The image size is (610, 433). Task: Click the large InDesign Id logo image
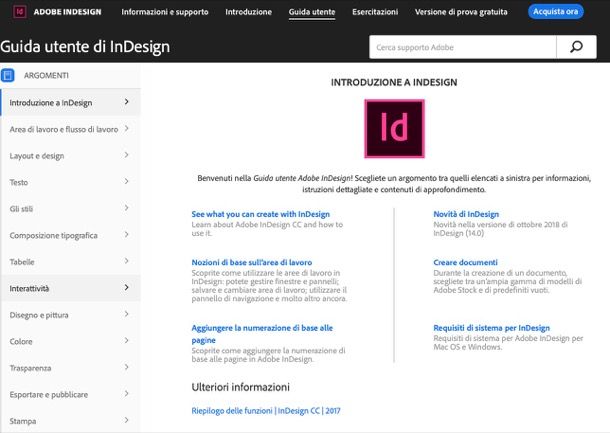pos(394,129)
